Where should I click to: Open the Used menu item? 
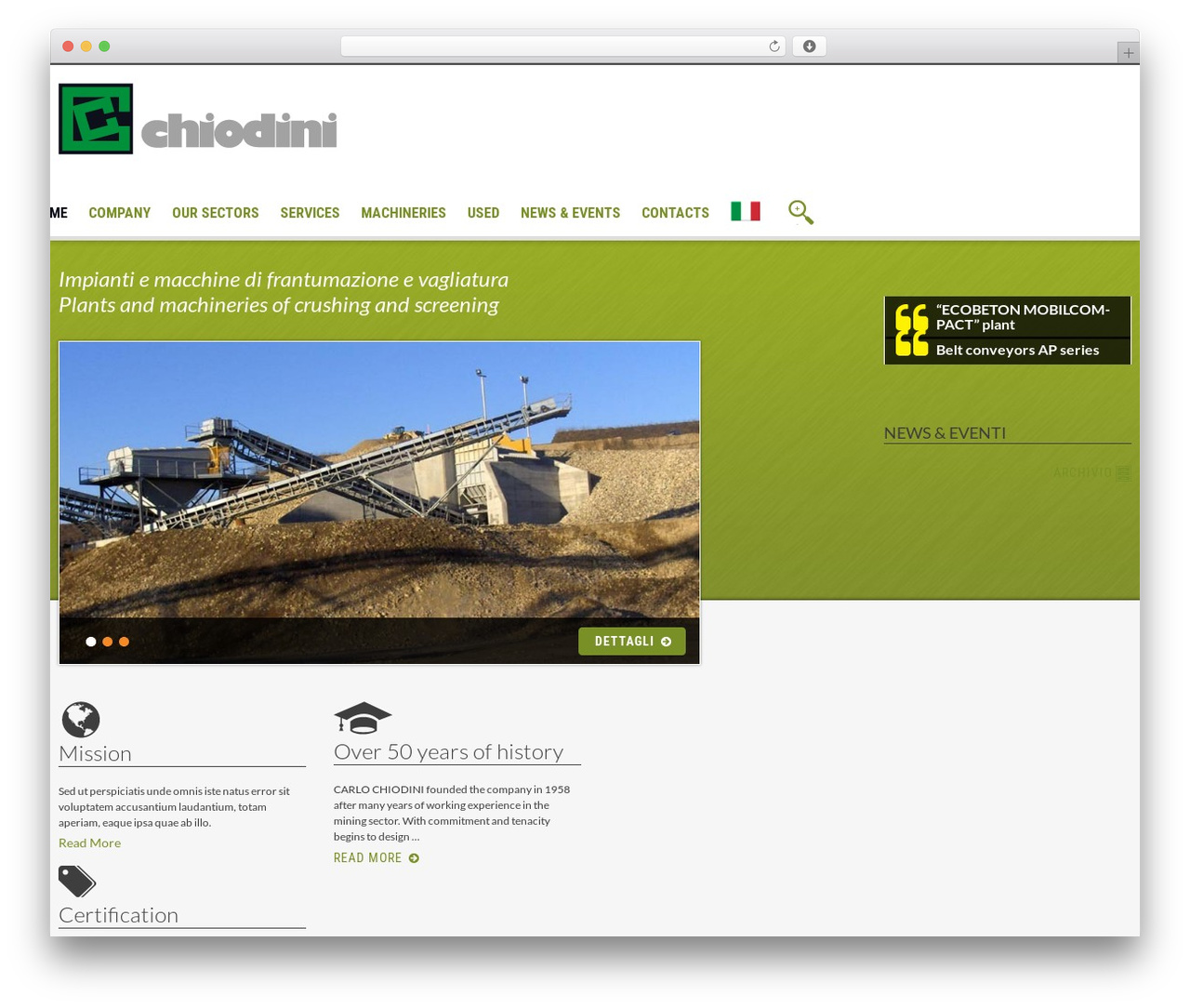(x=483, y=213)
